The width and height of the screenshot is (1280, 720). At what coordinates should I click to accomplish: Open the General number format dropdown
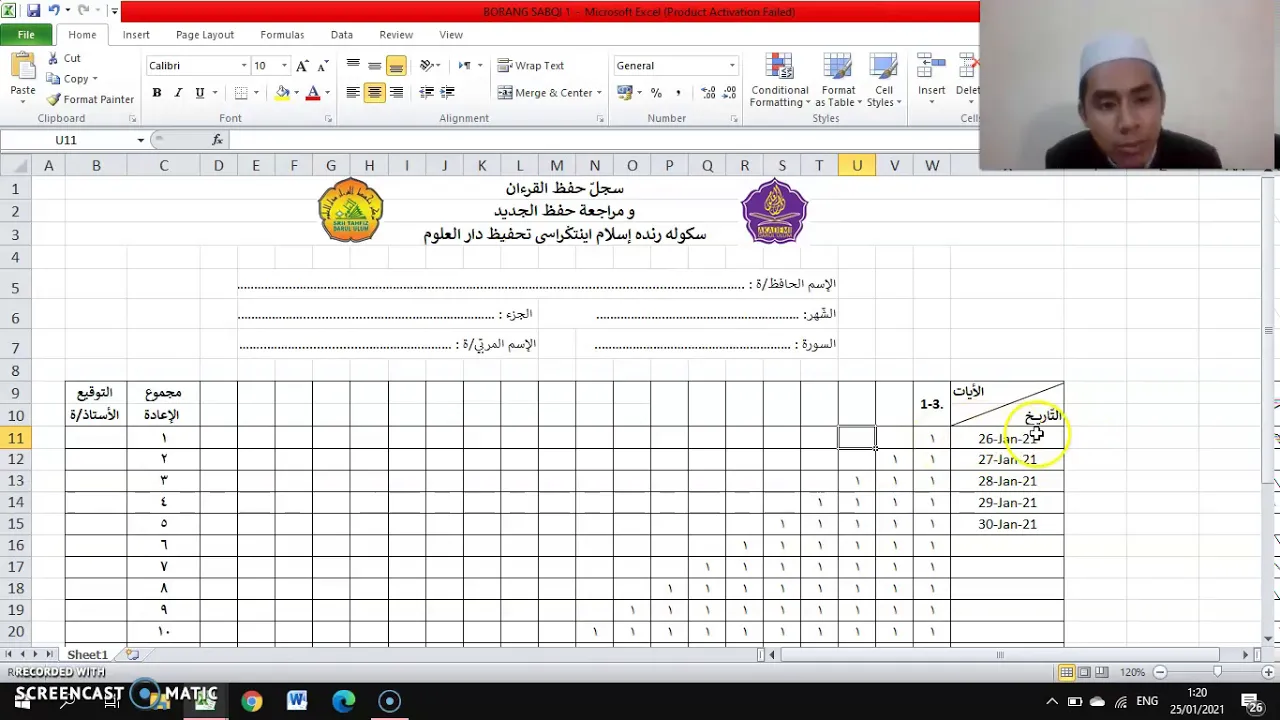tap(731, 66)
